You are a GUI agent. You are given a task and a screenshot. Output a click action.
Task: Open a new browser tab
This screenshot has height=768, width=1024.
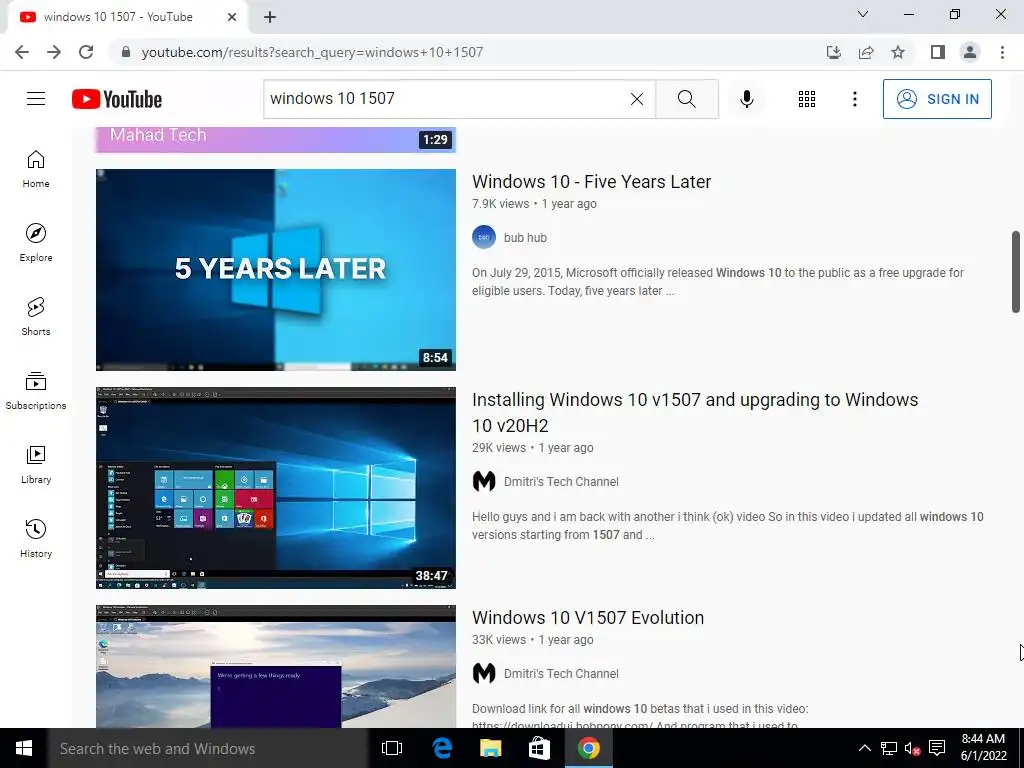[270, 17]
